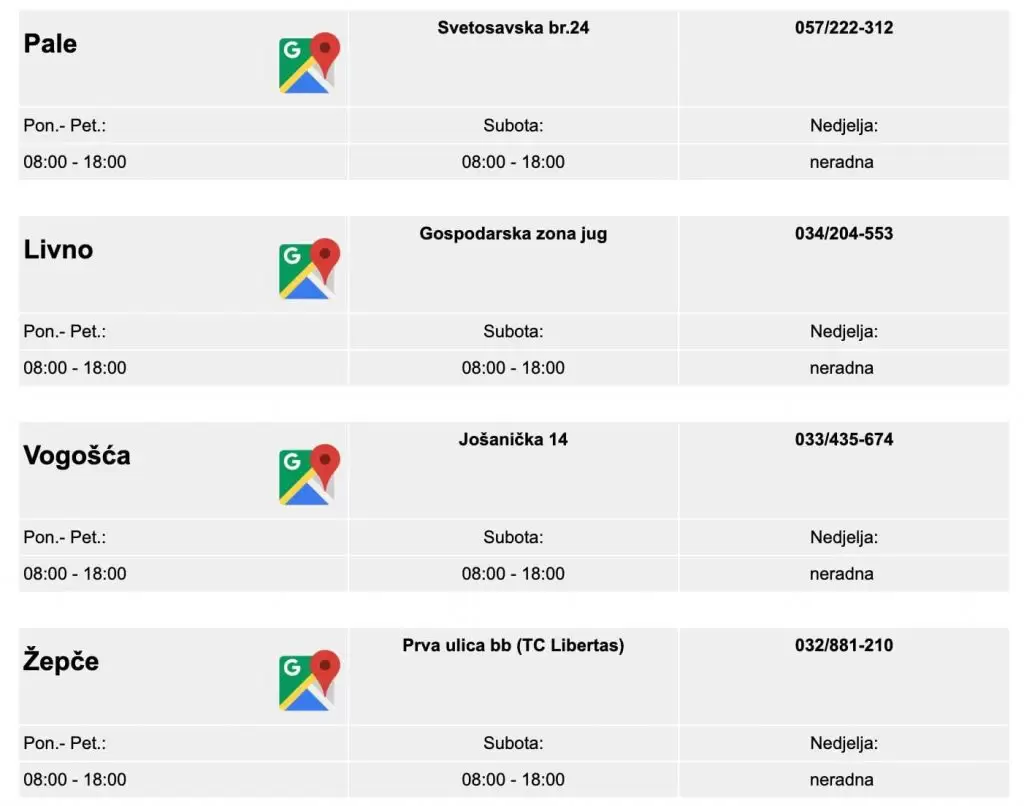Click the Vogošća phone number 033/435-674
1024x806 pixels.
pyautogui.click(x=844, y=440)
